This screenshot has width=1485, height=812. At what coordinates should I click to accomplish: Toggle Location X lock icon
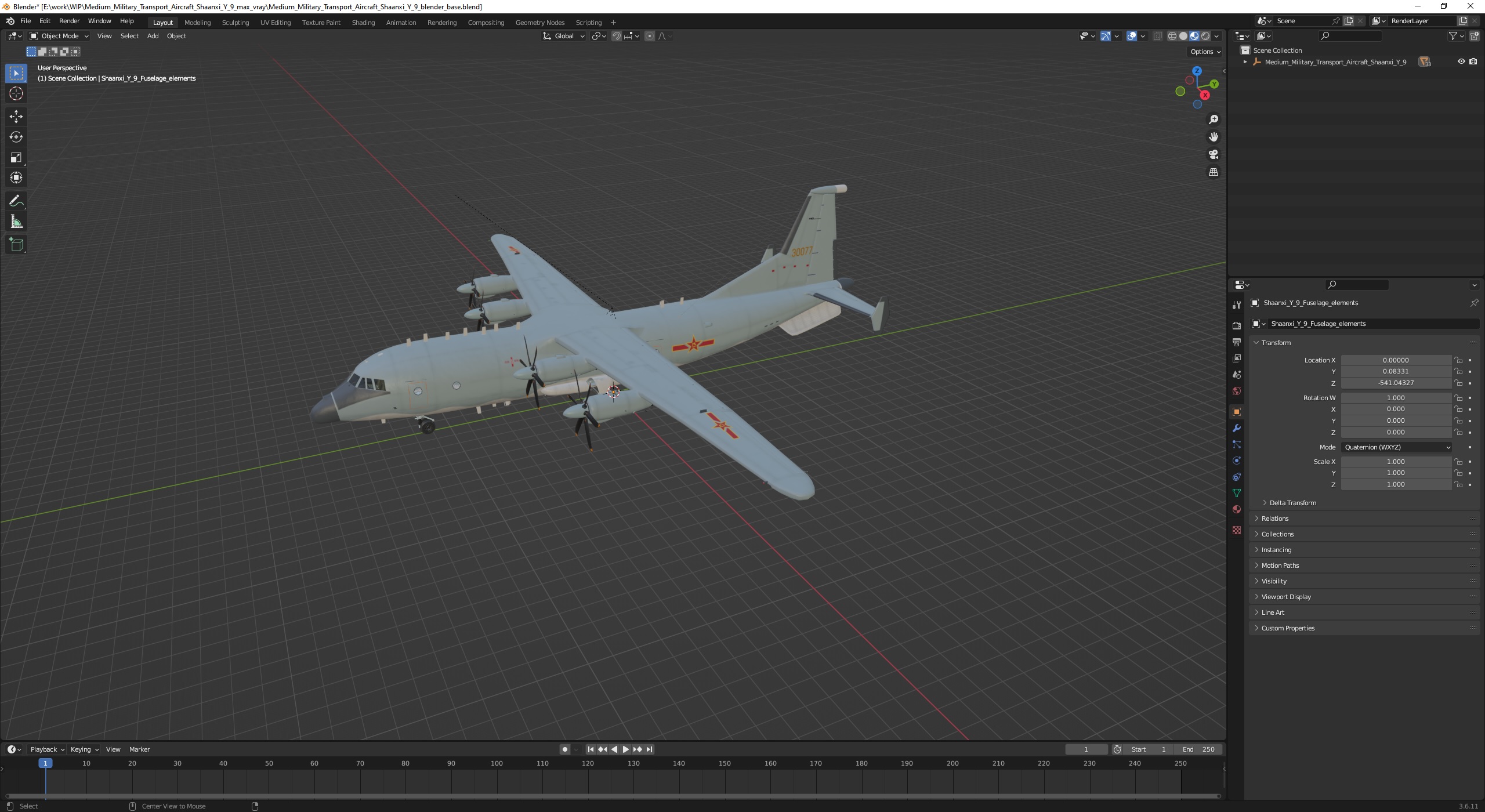coord(1458,360)
